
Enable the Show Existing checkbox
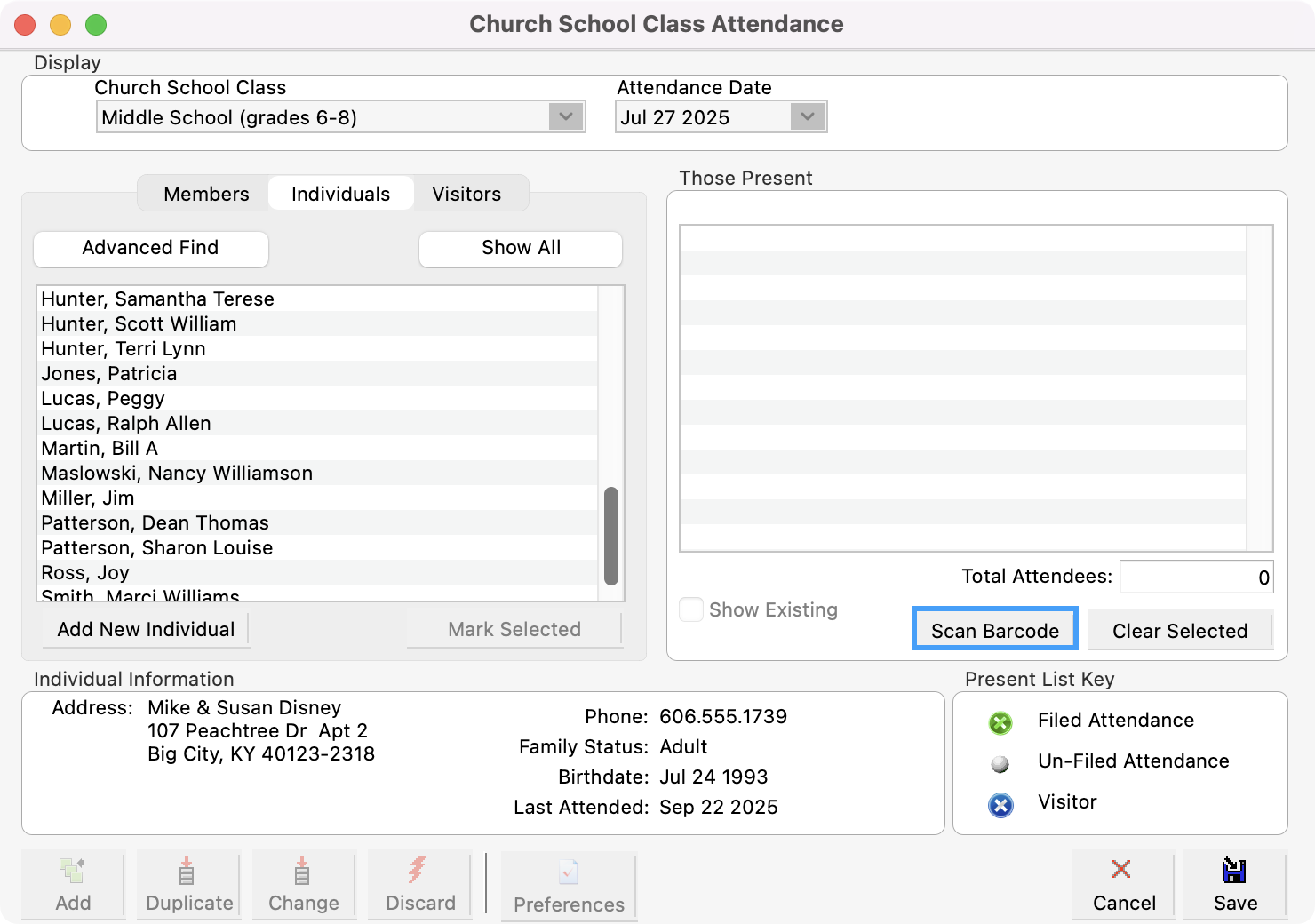[x=691, y=609]
